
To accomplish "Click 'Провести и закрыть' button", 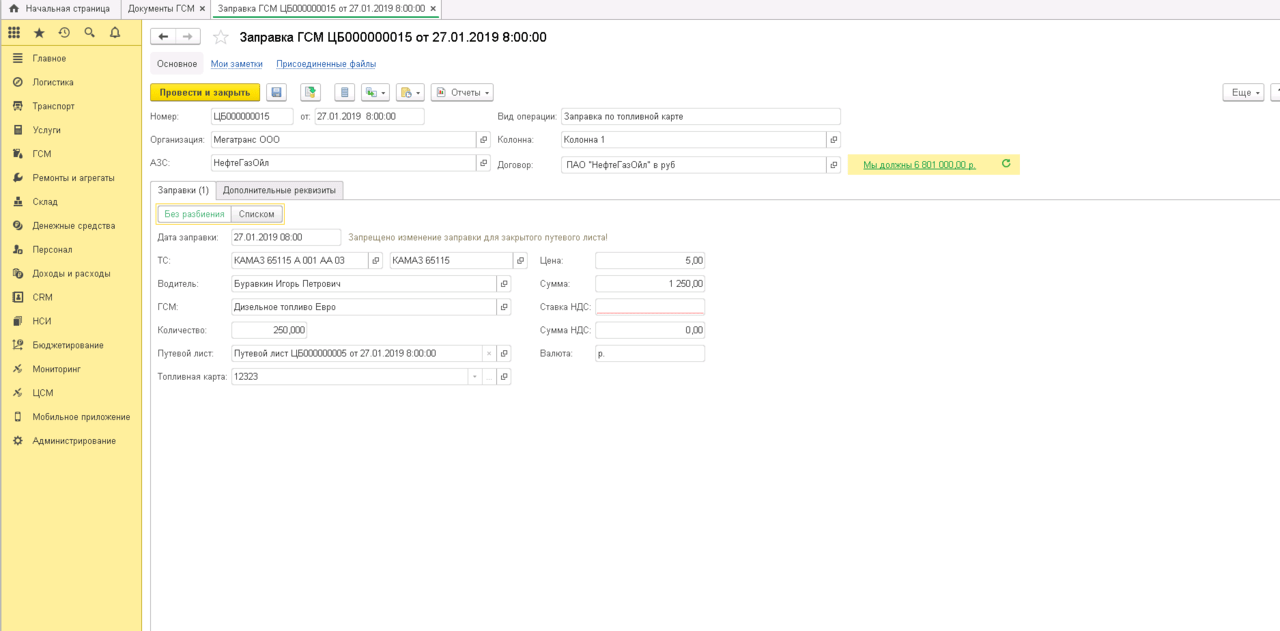I will pos(205,92).
